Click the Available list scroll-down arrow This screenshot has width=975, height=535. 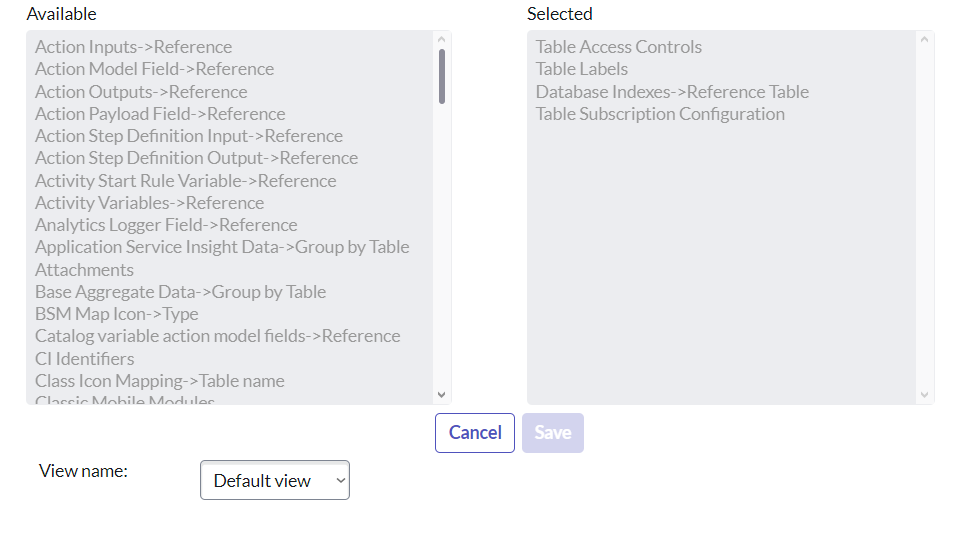click(x=441, y=394)
